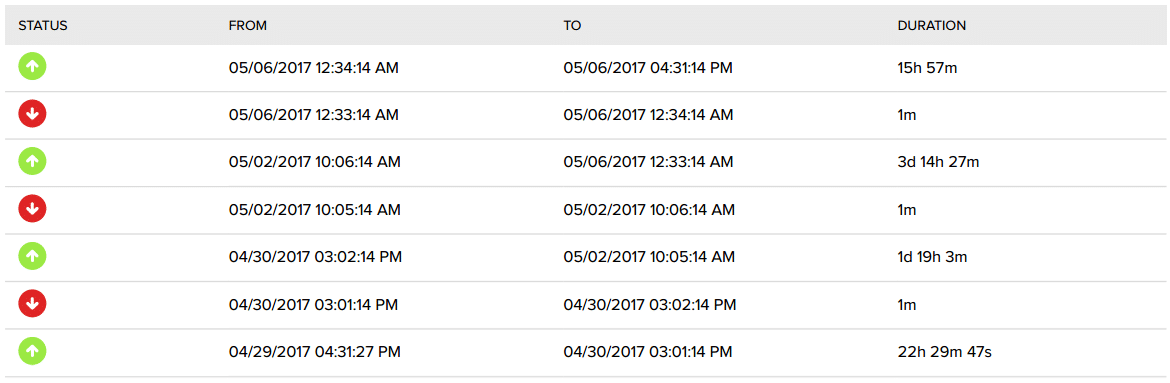This screenshot has width=1170, height=383.
Task: Select the green up icon for 22h 29m 47s
Action: point(32,352)
